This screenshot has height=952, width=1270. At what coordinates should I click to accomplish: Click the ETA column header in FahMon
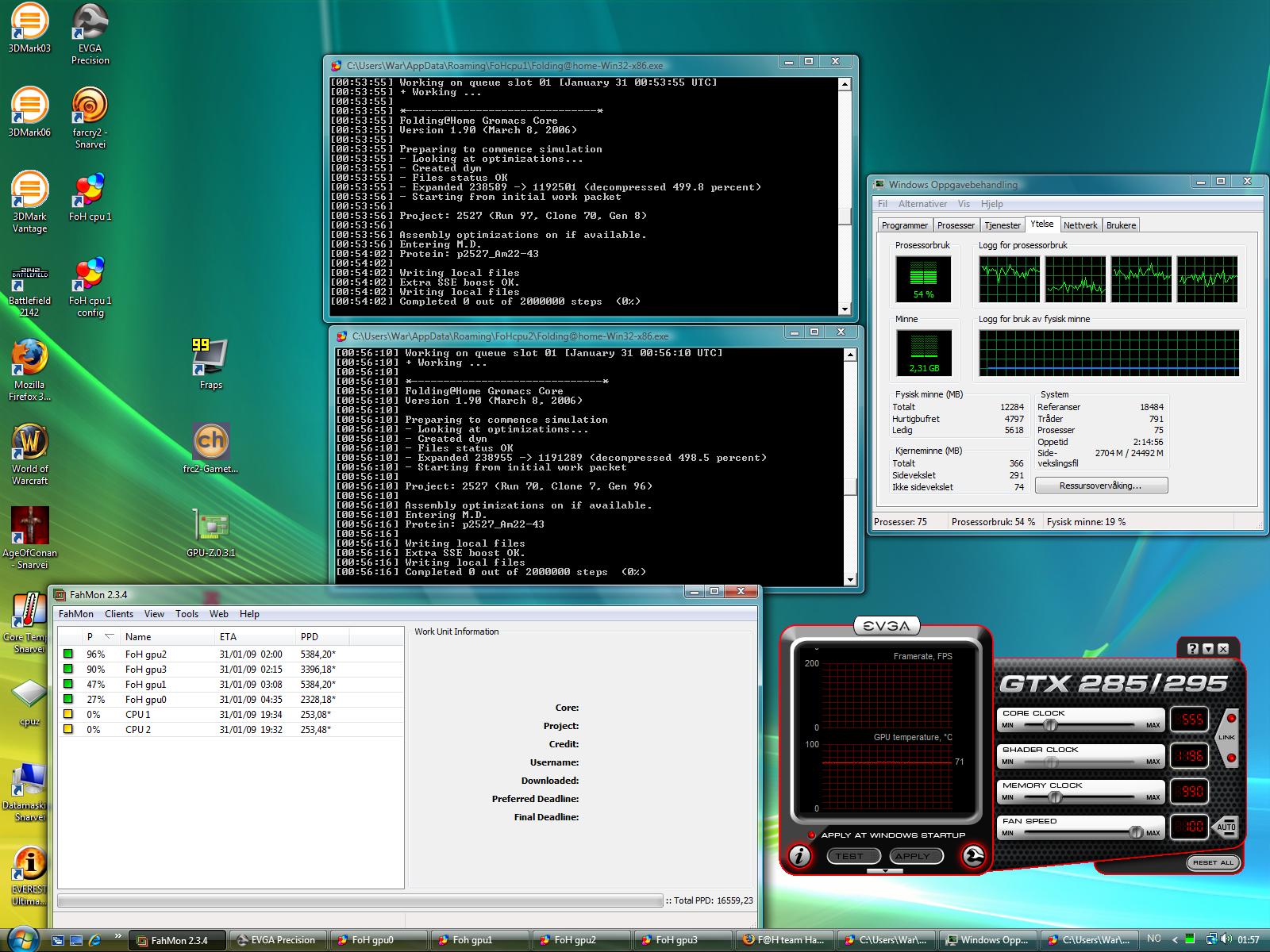pos(254,636)
